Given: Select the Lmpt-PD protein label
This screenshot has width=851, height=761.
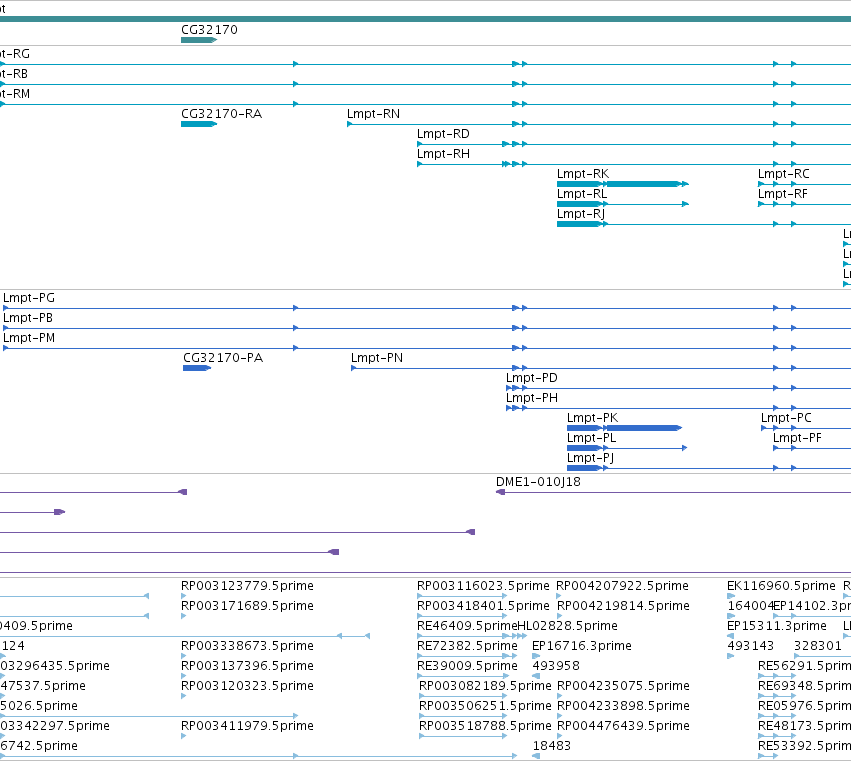Looking at the screenshot, I should (x=531, y=378).
